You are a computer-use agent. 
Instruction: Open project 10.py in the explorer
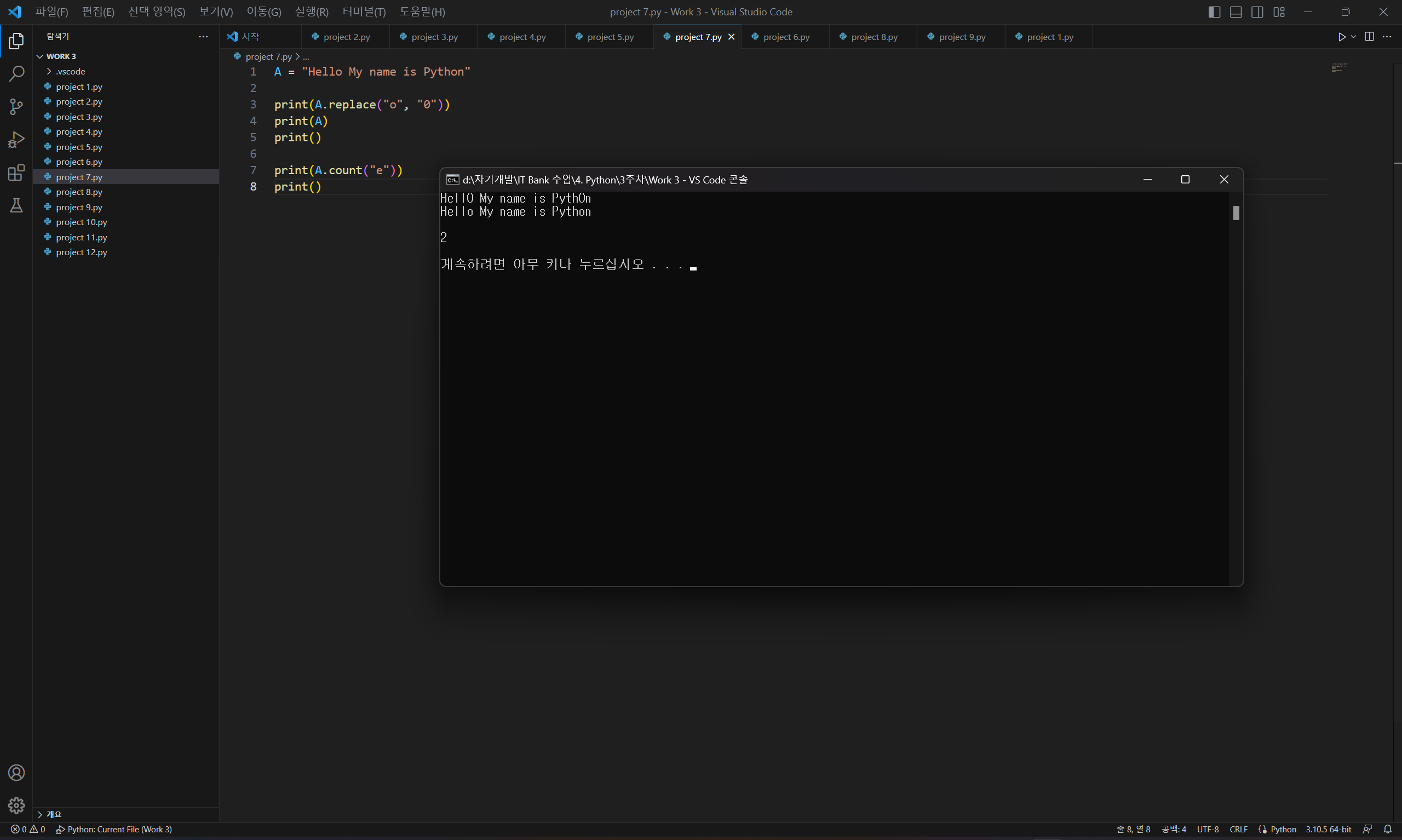coord(82,222)
